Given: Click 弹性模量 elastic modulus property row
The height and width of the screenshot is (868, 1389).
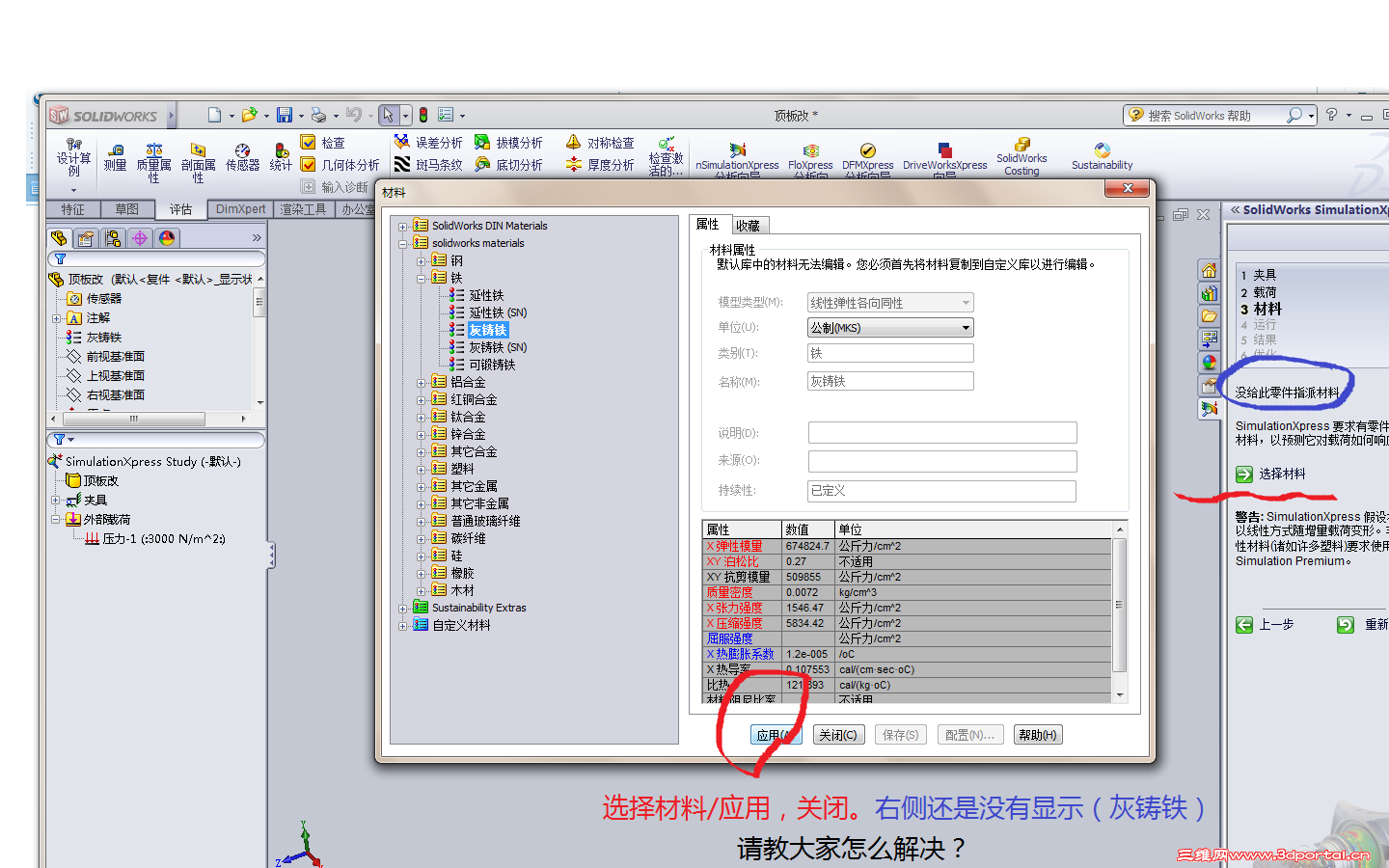Looking at the screenshot, I should pyautogui.click(x=908, y=546).
